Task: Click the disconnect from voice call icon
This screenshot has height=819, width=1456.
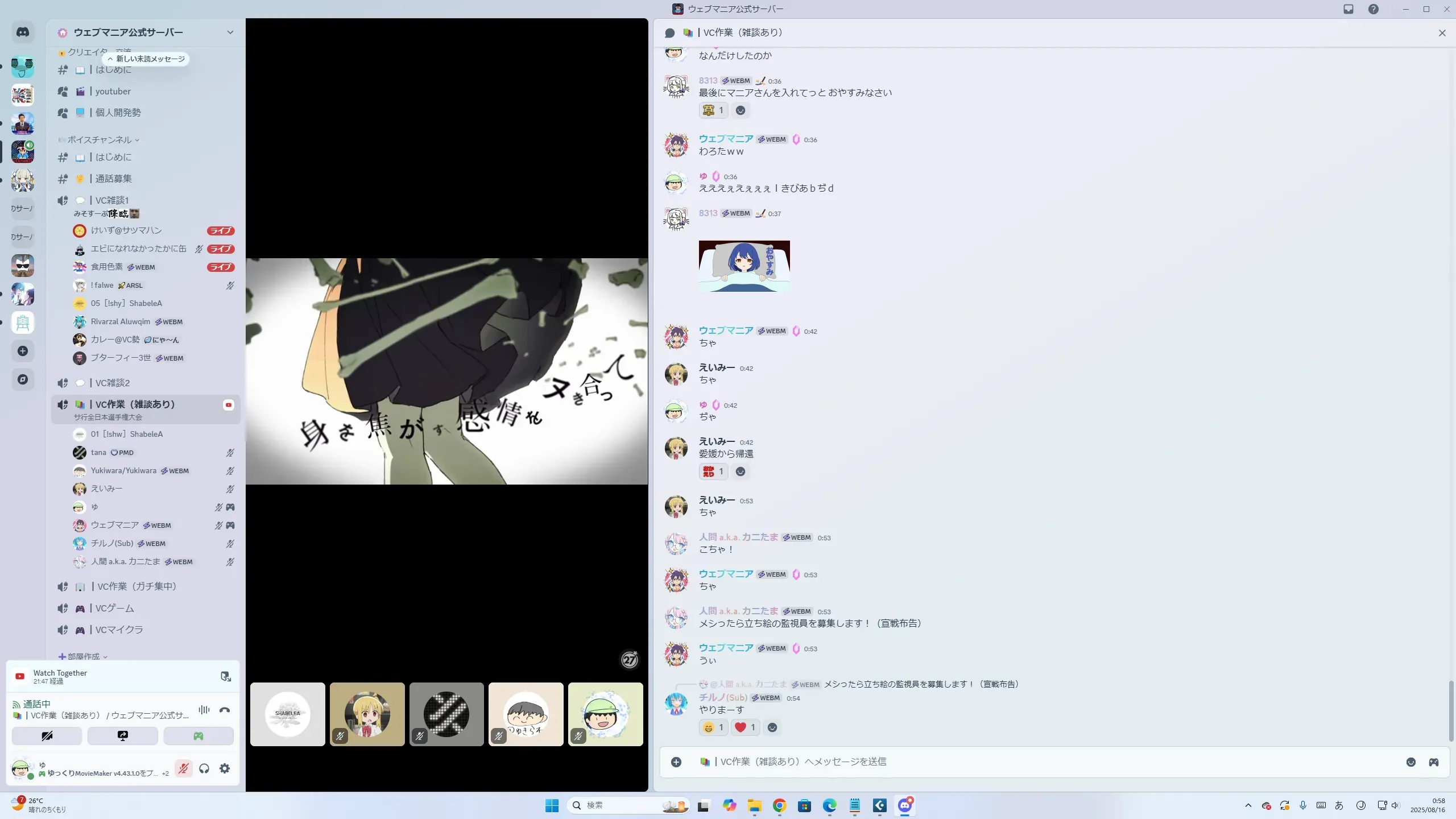Action: pos(225,710)
